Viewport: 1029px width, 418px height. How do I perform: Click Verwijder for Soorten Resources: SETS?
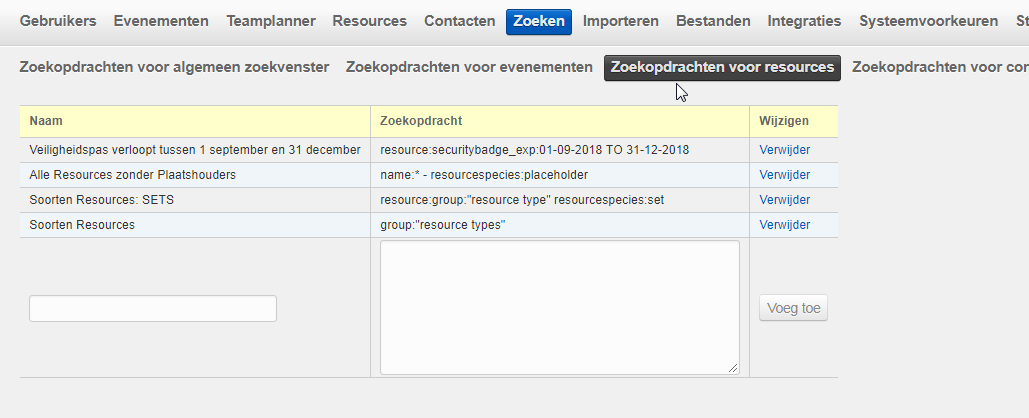point(784,200)
